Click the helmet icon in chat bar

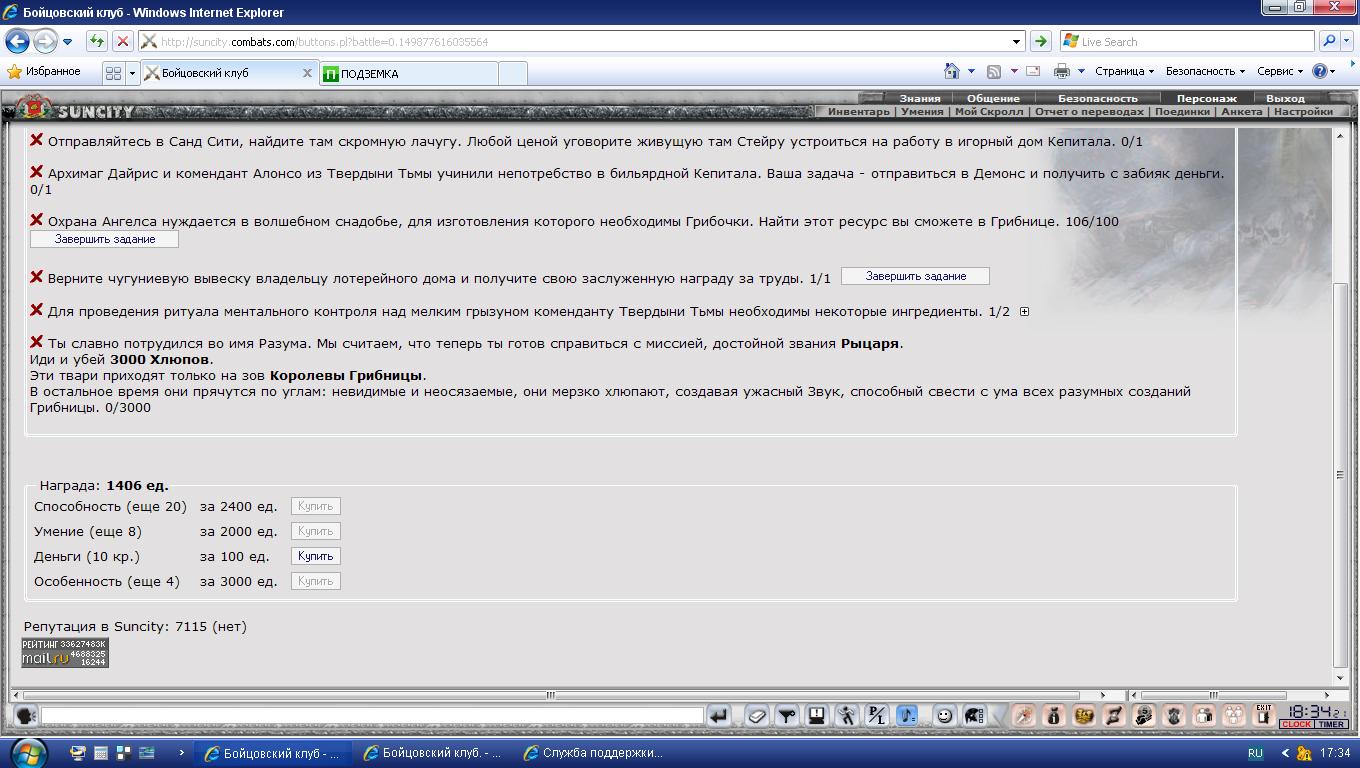973,715
